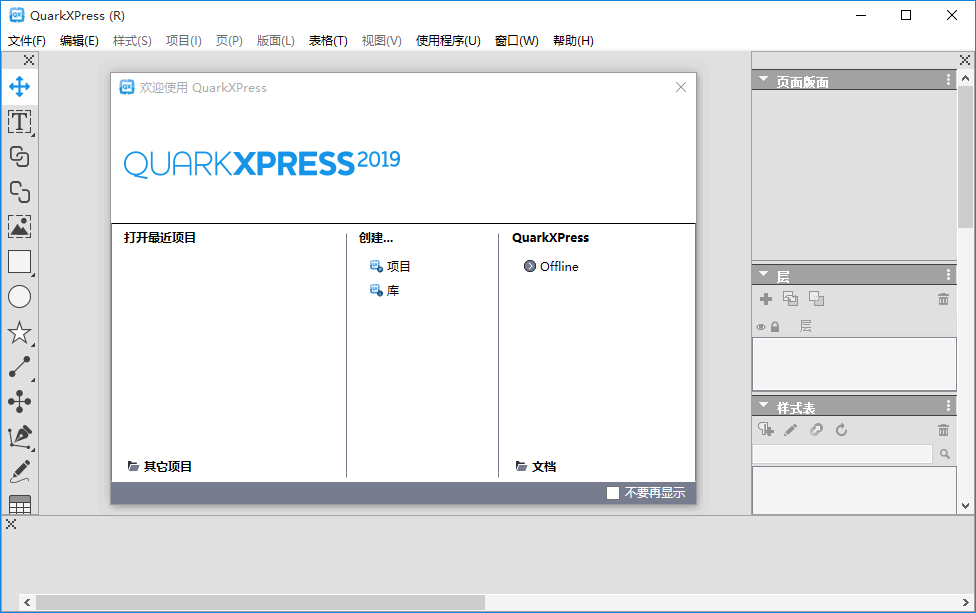Open the 表格(T) menu
This screenshot has height=613, width=976.
pos(328,40)
